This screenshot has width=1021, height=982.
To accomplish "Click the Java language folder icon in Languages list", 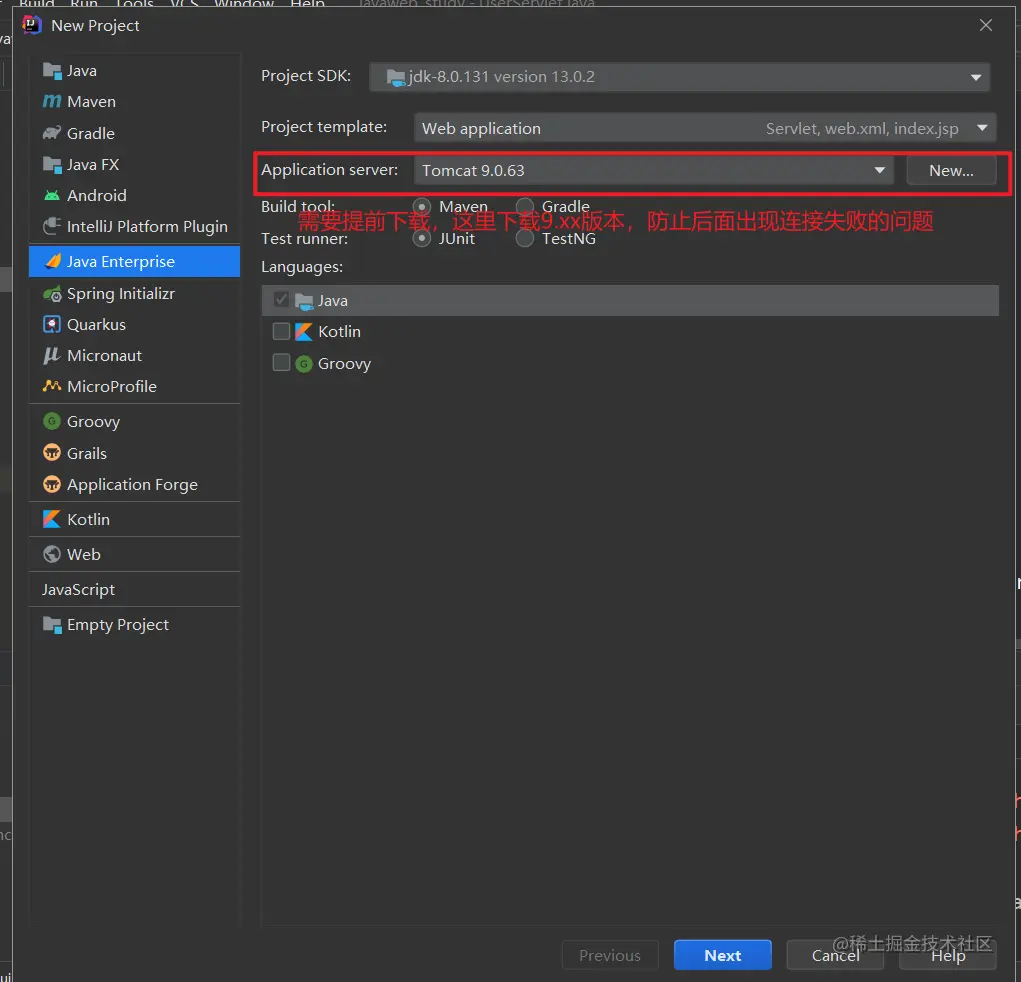I will tap(304, 301).
